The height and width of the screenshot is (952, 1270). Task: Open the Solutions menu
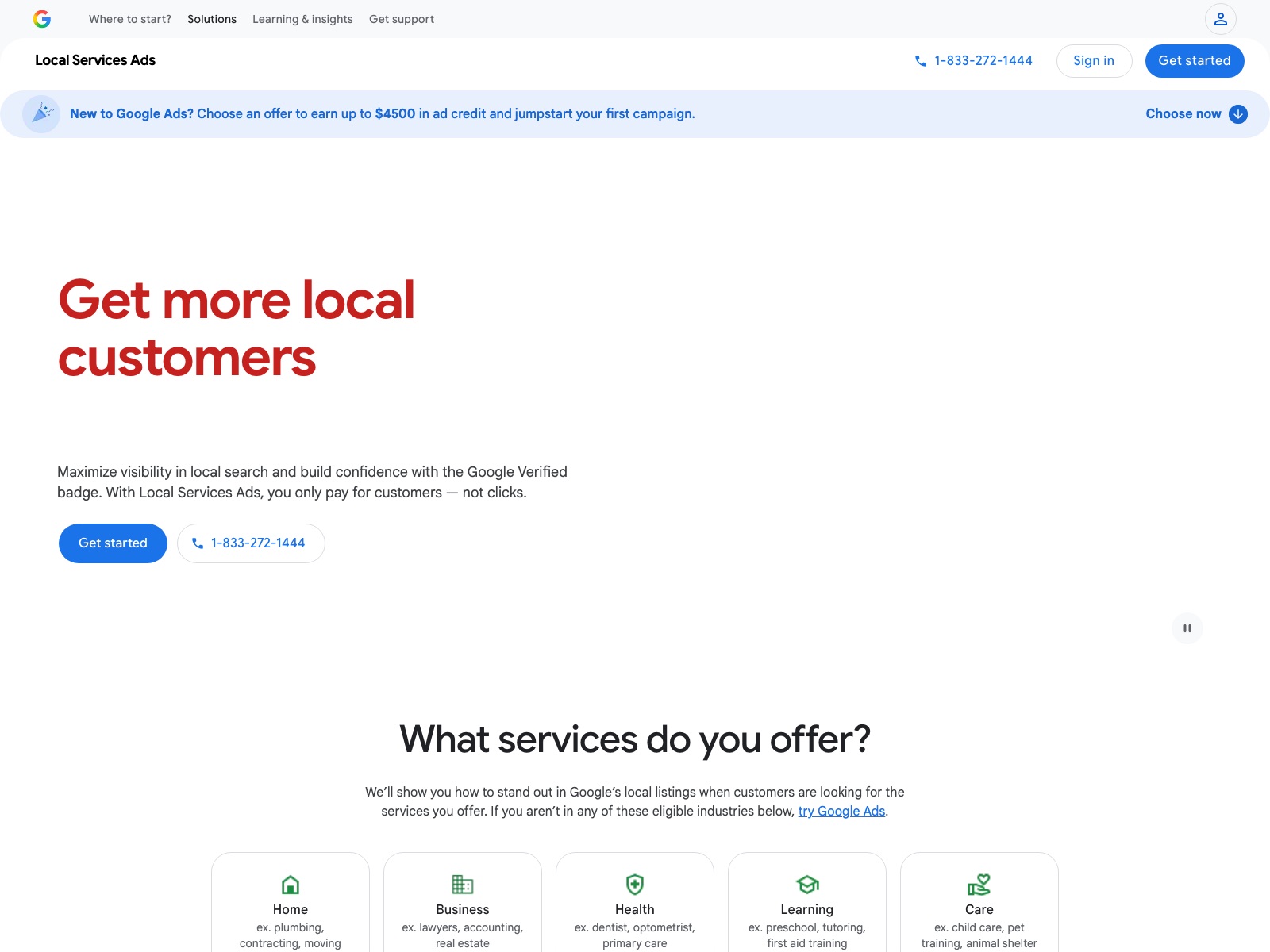pos(212,19)
